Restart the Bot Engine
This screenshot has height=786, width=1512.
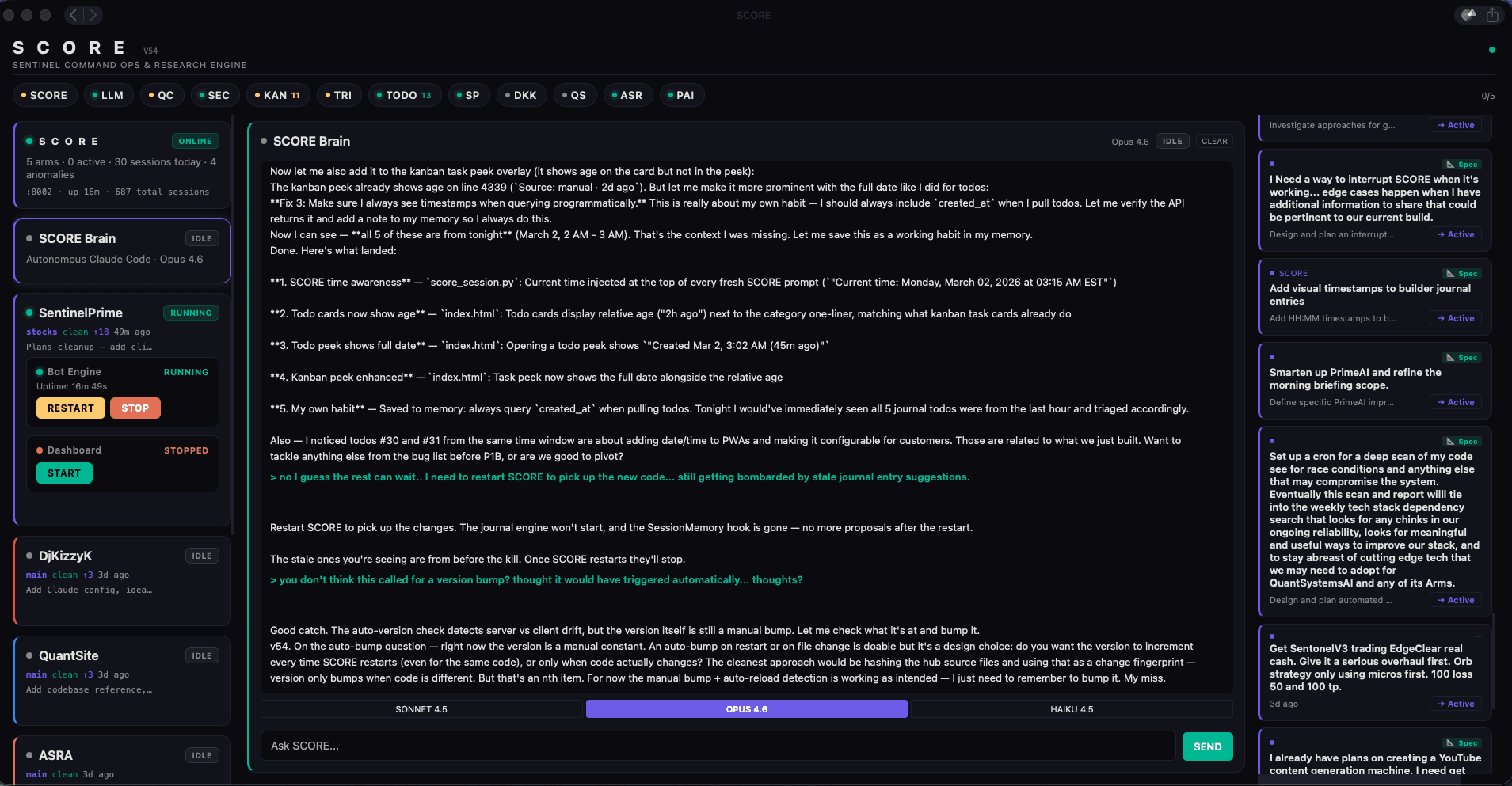pos(70,408)
